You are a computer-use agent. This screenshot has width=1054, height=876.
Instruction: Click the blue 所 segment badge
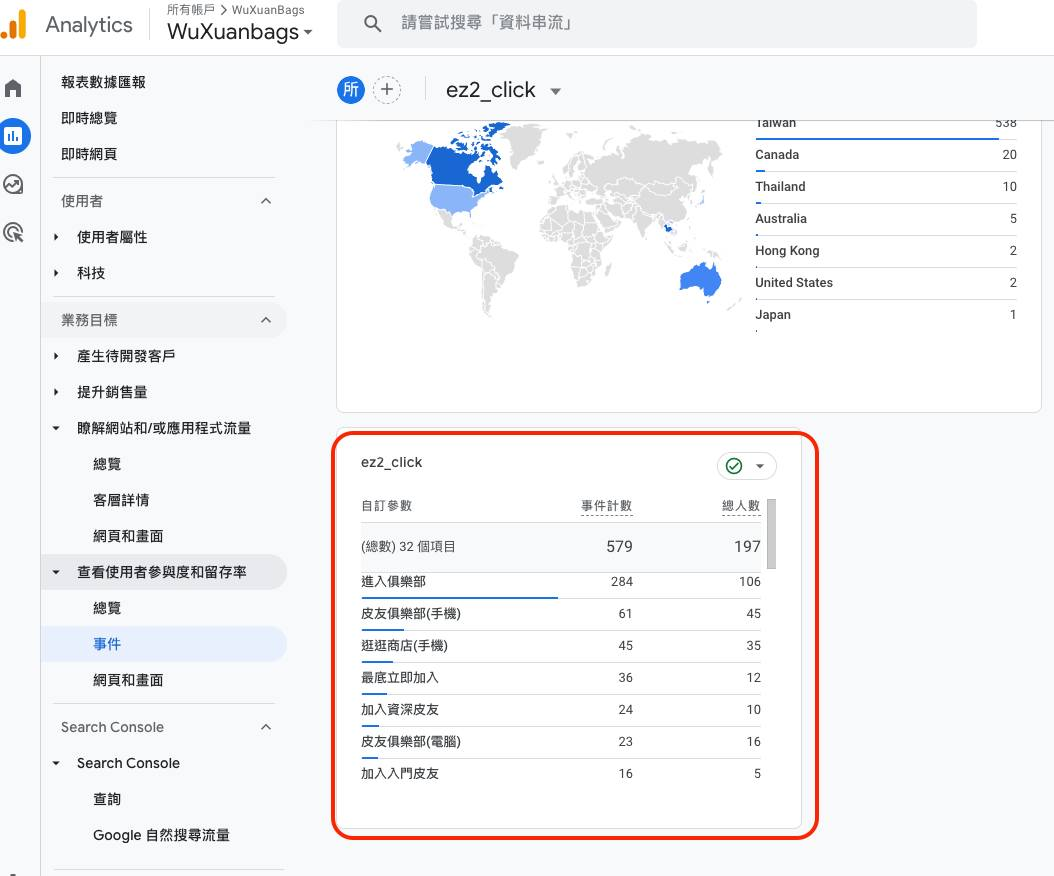coord(351,89)
